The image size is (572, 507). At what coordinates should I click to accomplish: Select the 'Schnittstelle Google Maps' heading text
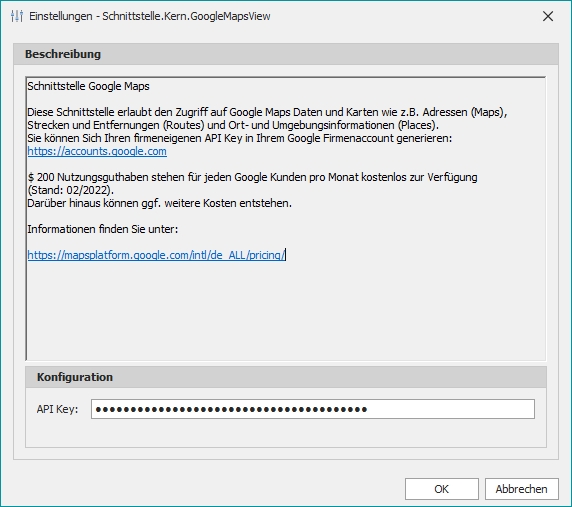click(88, 86)
